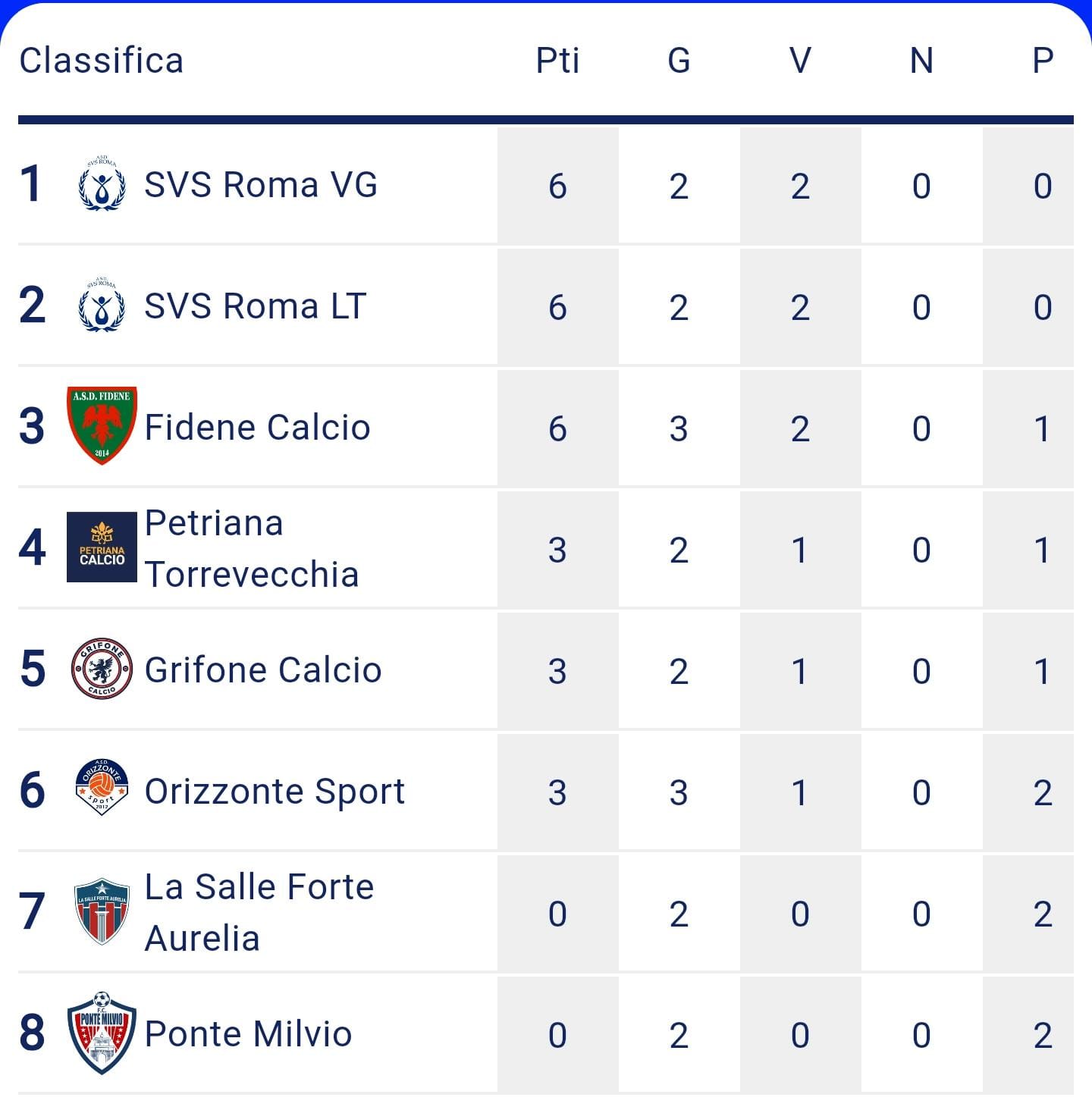This screenshot has width=1092, height=1107.
Task: Select the Petriana Calcio dark blue logo
Action: [x=102, y=547]
